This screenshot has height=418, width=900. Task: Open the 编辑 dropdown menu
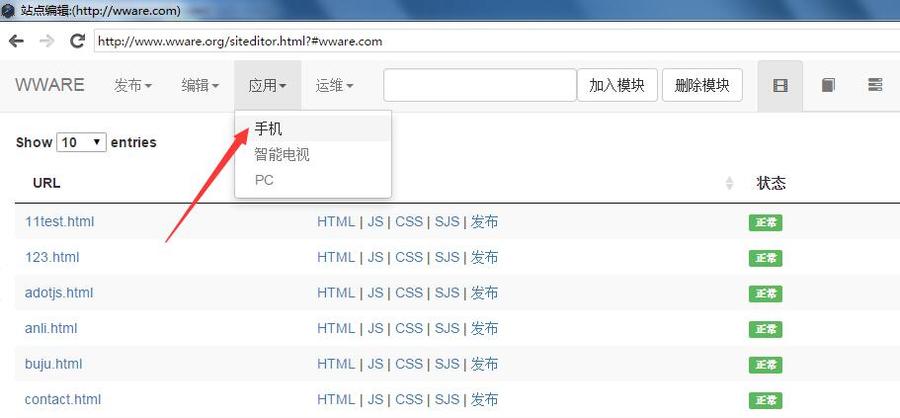200,86
